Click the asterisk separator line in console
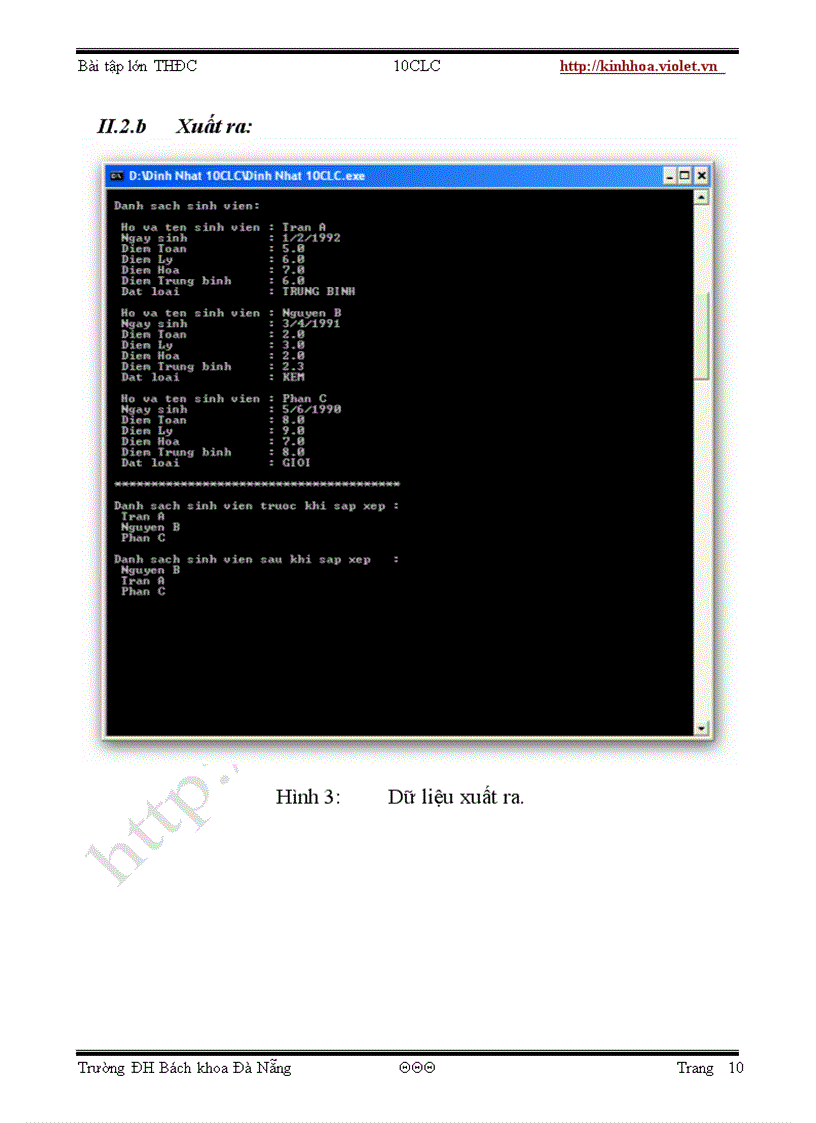This screenshot has width=816, height=1123. 257,484
